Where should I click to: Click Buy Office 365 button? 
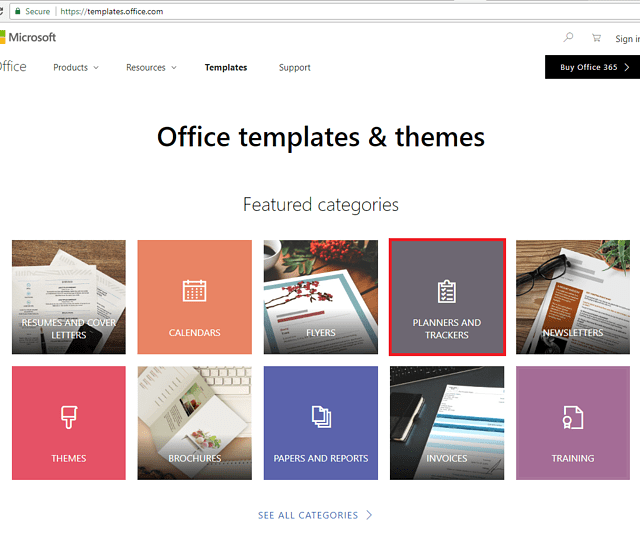tap(592, 67)
